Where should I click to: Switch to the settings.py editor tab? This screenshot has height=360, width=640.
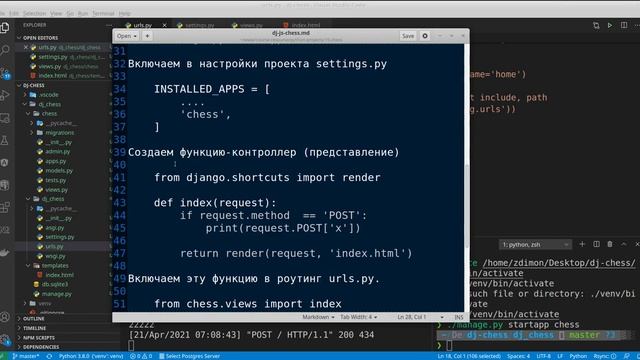[200, 25]
